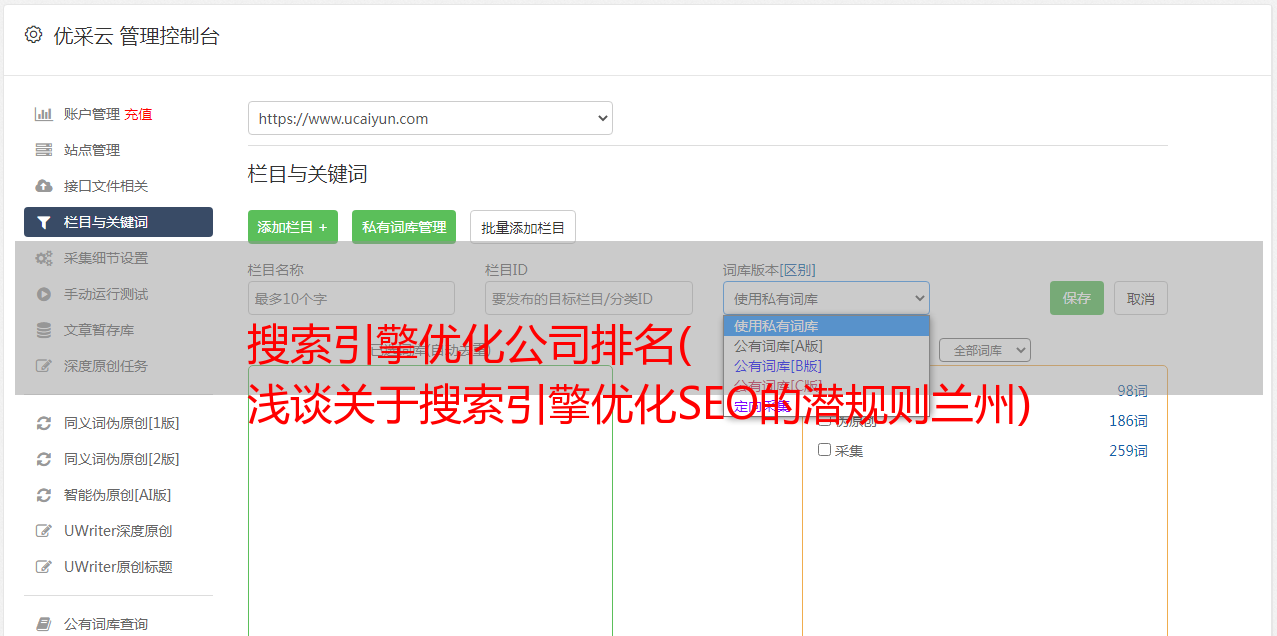Click the database icon for 文章暂存库
The height and width of the screenshot is (636, 1277).
[43, 330]
